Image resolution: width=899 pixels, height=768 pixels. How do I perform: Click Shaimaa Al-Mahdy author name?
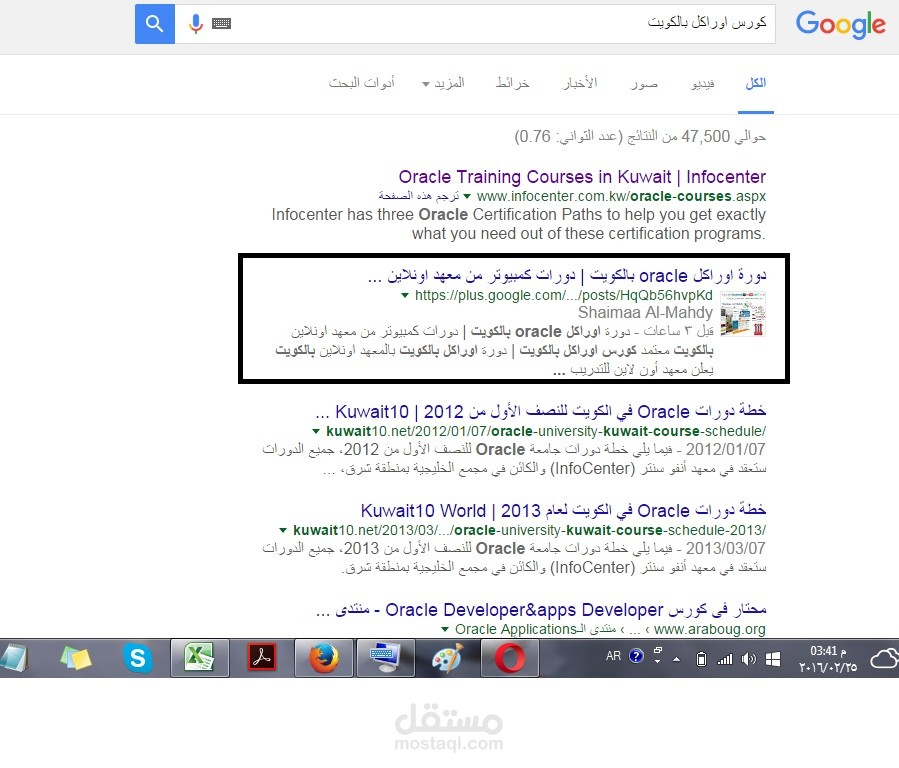point(645,312)
